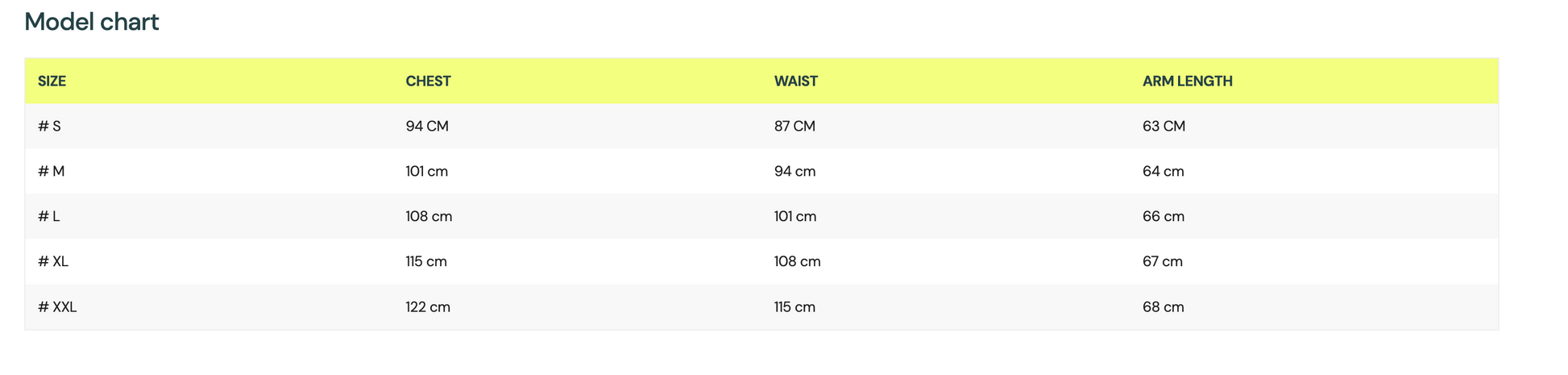This screenshot has width=1568, height=375.
Task: Select the SIZE column header
Action: pyautogui.click(x=52, y=81)
